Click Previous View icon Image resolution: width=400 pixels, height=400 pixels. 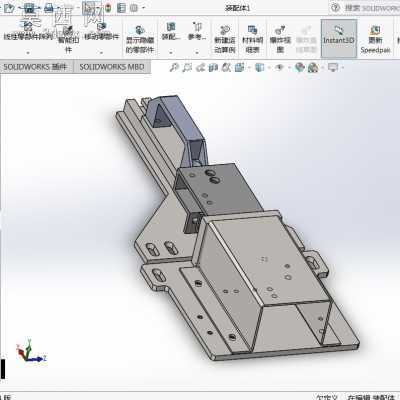200,68
